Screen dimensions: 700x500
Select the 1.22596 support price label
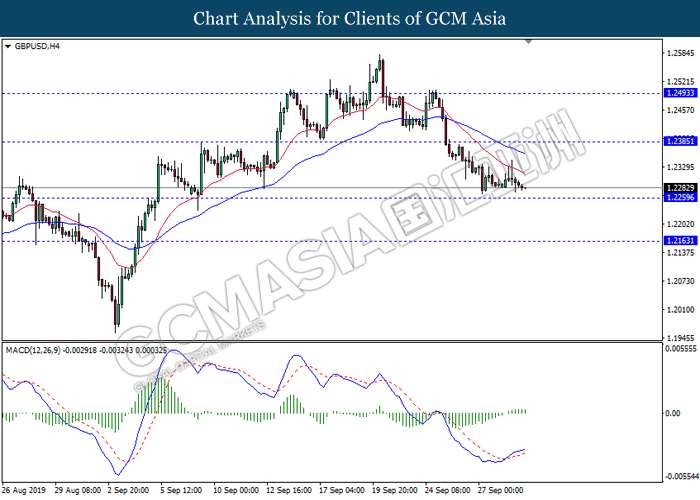tap(680, 197)
